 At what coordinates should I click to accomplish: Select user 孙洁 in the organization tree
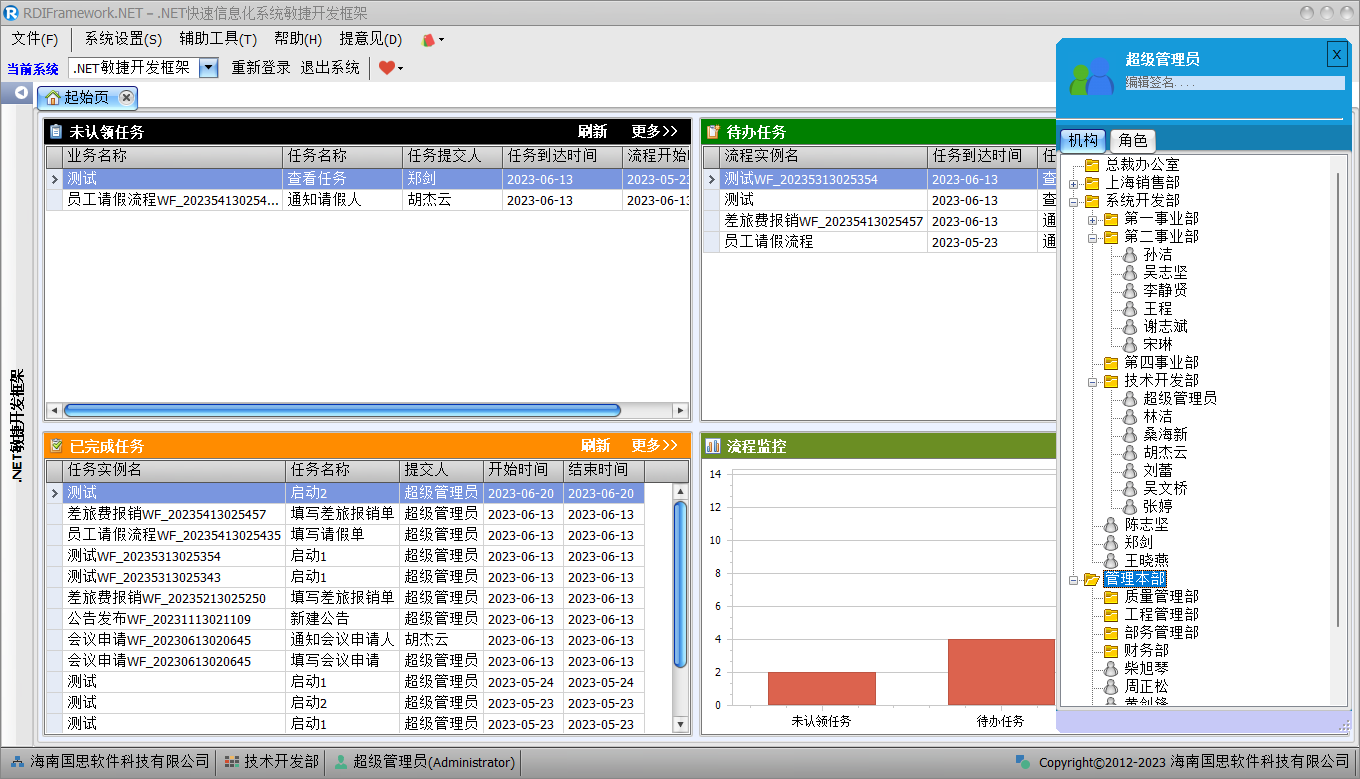pyautogui.click(x=1158, y=255)
